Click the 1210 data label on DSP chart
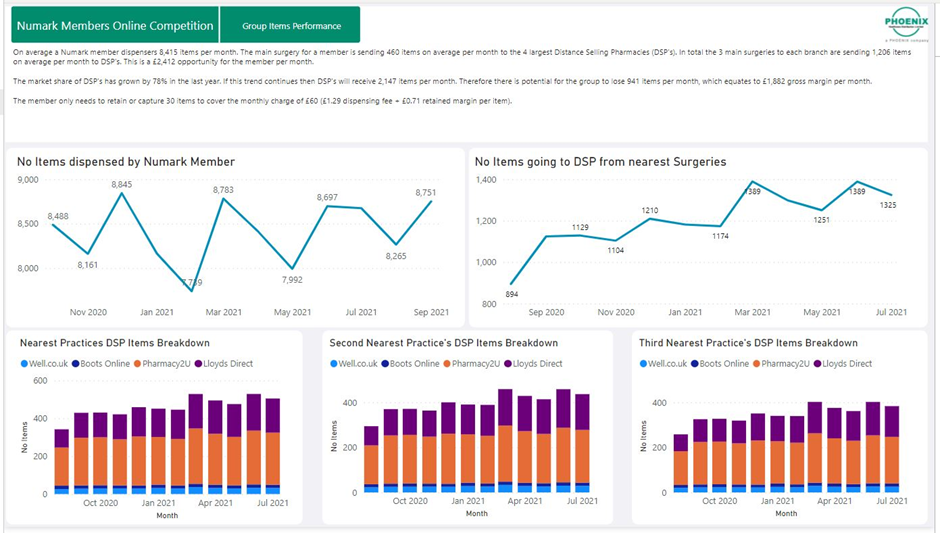This screenshot has height=533, width=940. point(650,210)
